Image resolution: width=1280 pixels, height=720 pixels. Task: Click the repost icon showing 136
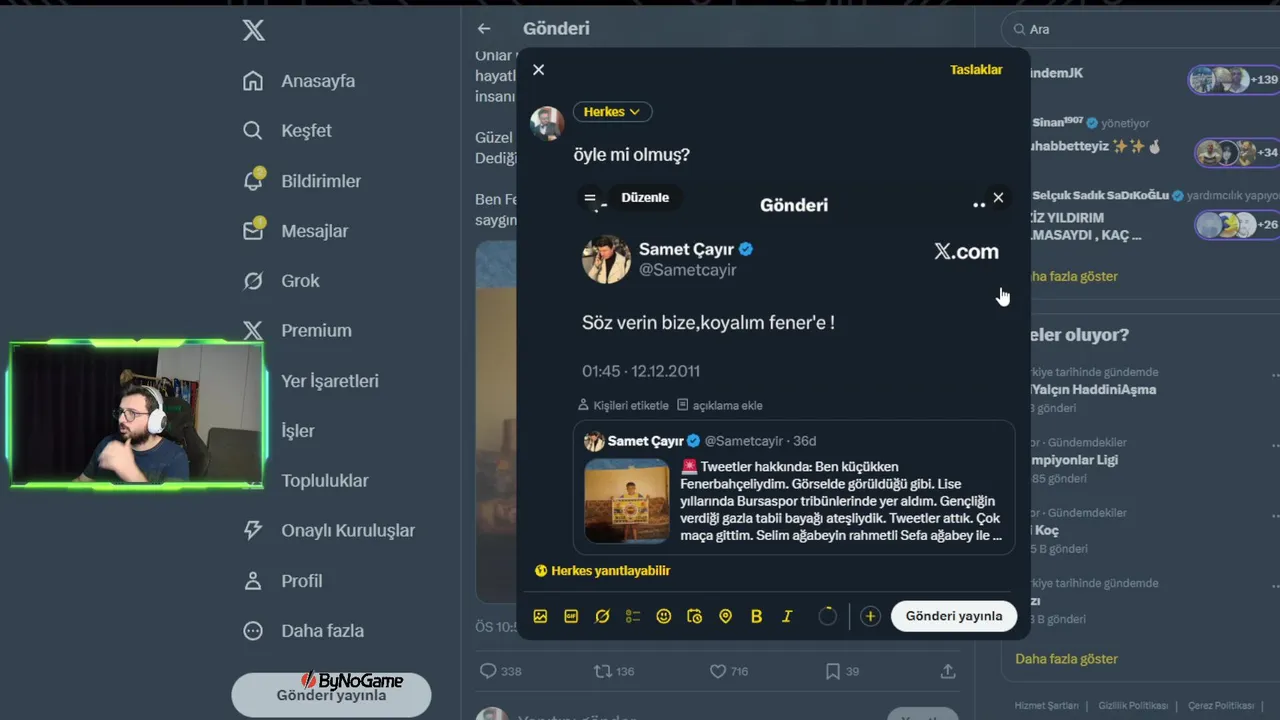point(603,671)
